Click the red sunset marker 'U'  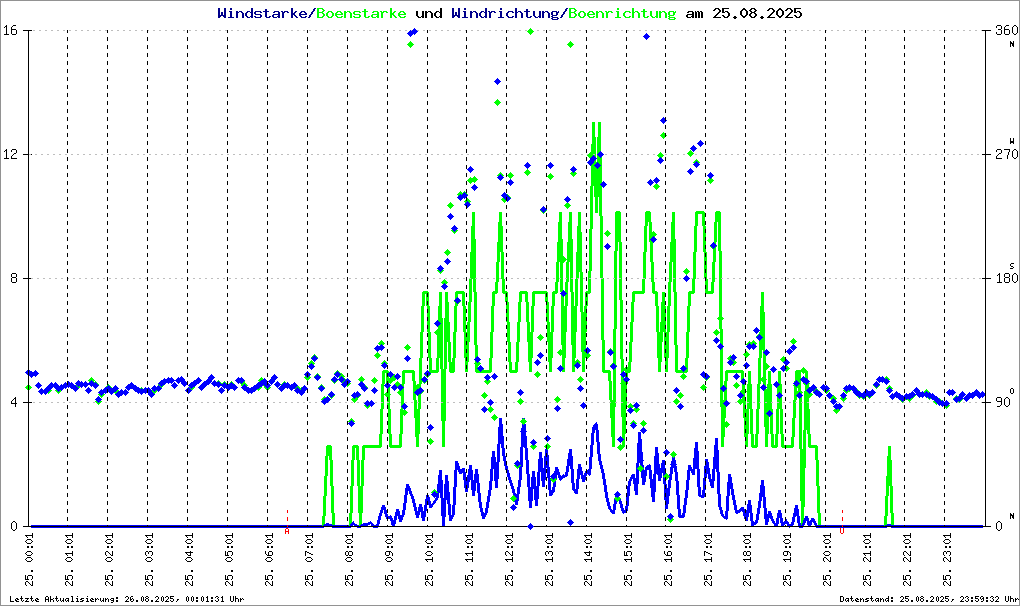pos(842,531)
